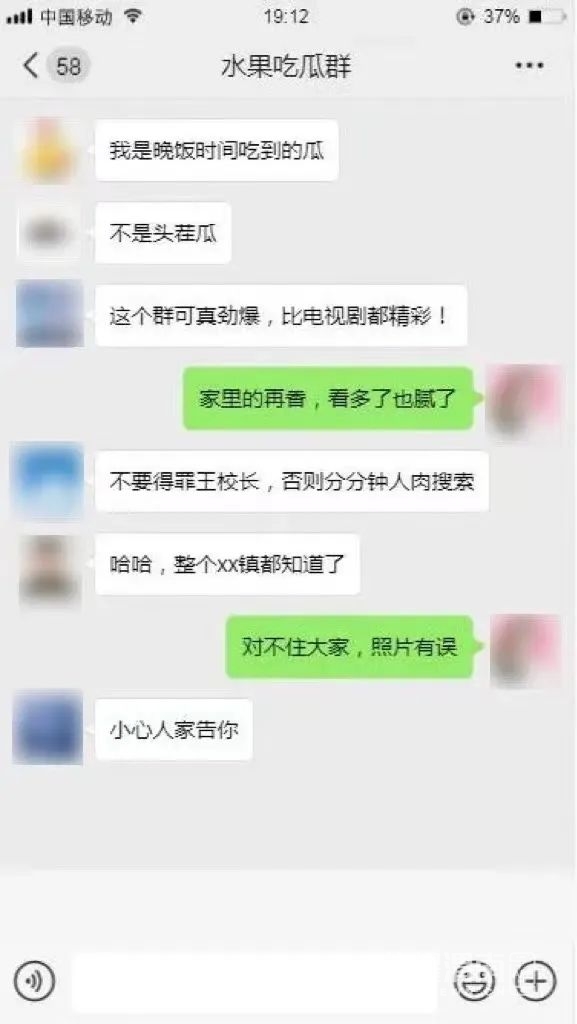
Task: Tap the voice input icon
Action: tap(35, 980)
